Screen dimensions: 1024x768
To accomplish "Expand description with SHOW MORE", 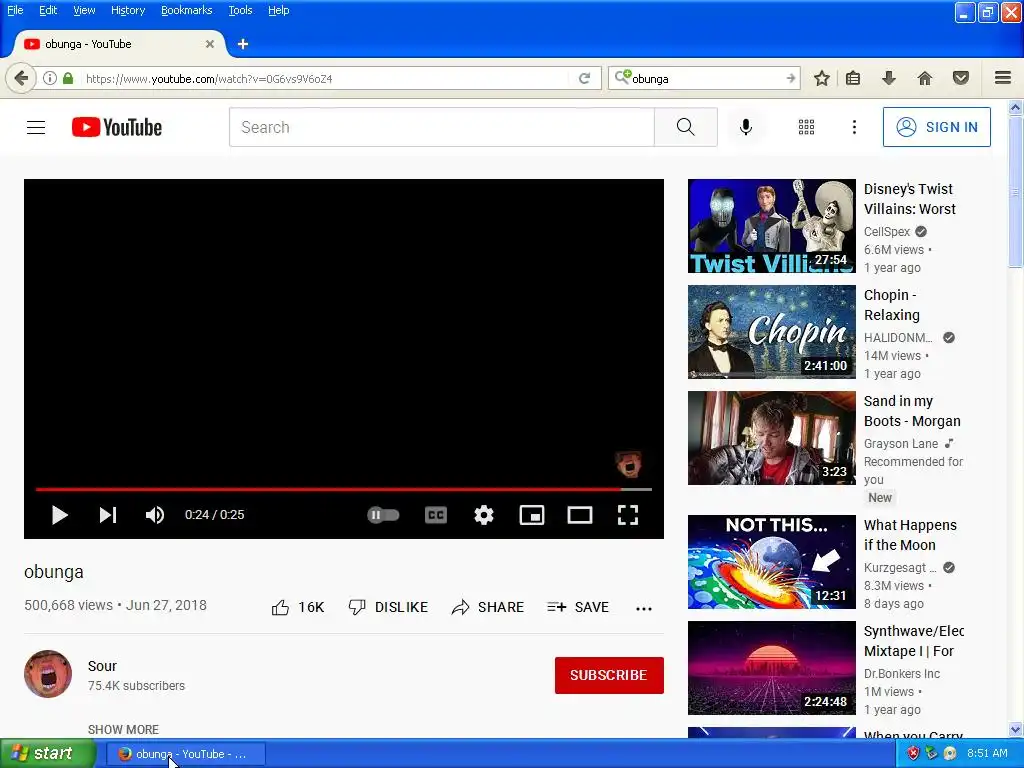I will click(x=123, y=729).
